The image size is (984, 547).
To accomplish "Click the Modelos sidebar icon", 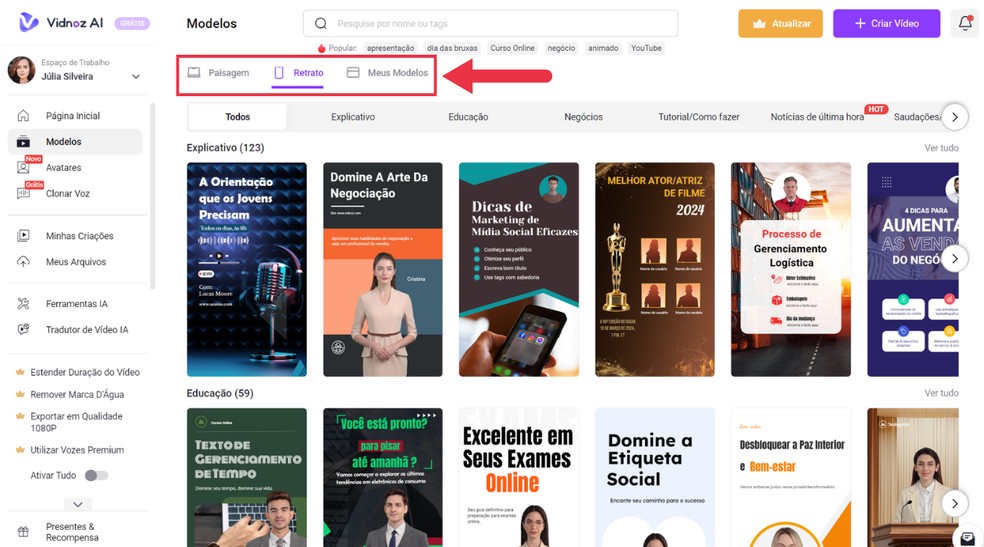I will point(23,142).
